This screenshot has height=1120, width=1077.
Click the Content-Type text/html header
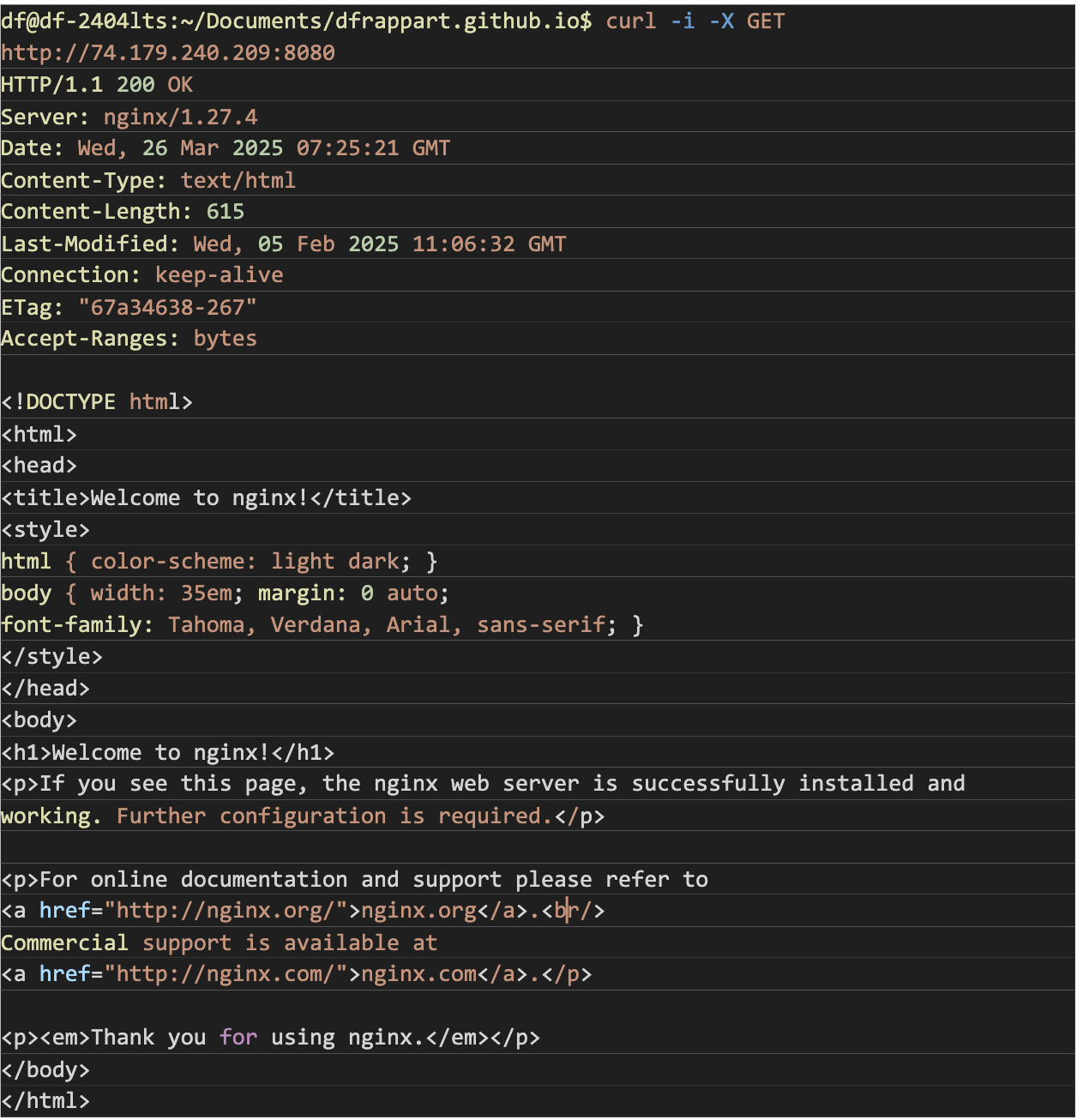coord(148,181)
